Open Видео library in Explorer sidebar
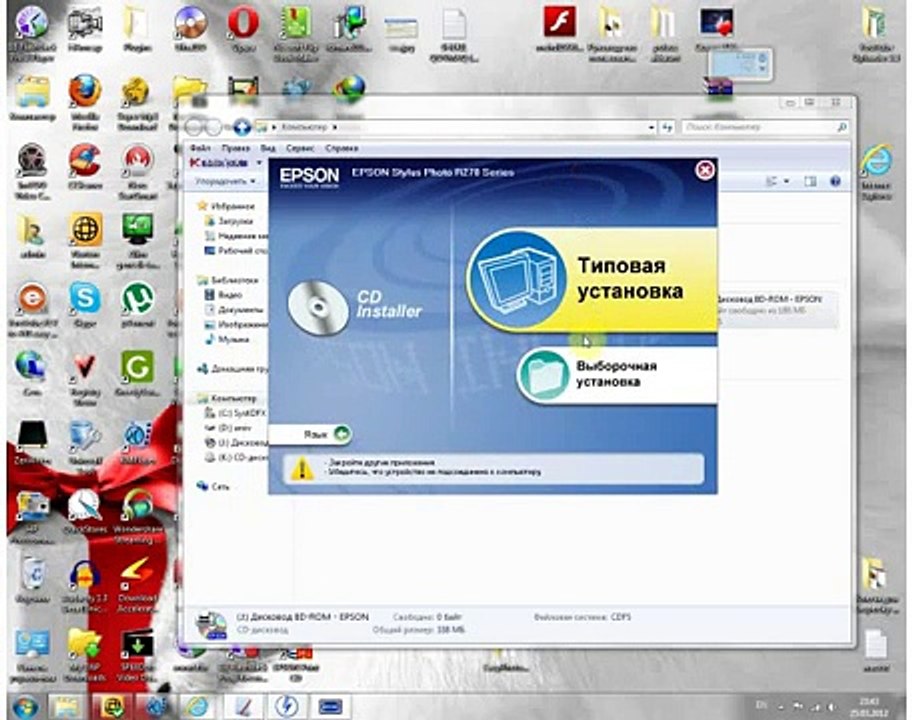Image resolution: width=912 pixels, height=720 pixels. pyautogui.click(x=230, y=295)
